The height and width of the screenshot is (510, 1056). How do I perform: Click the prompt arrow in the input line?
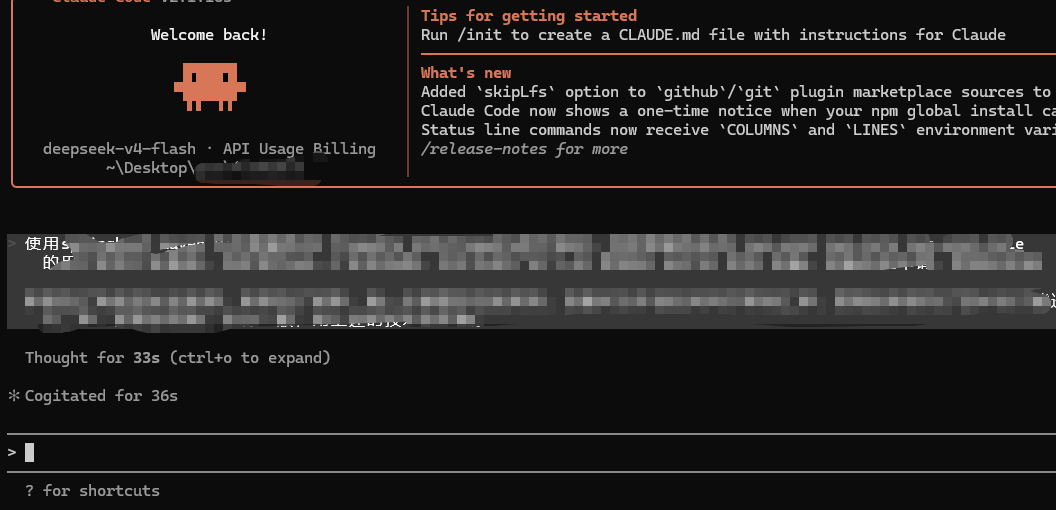12,452
